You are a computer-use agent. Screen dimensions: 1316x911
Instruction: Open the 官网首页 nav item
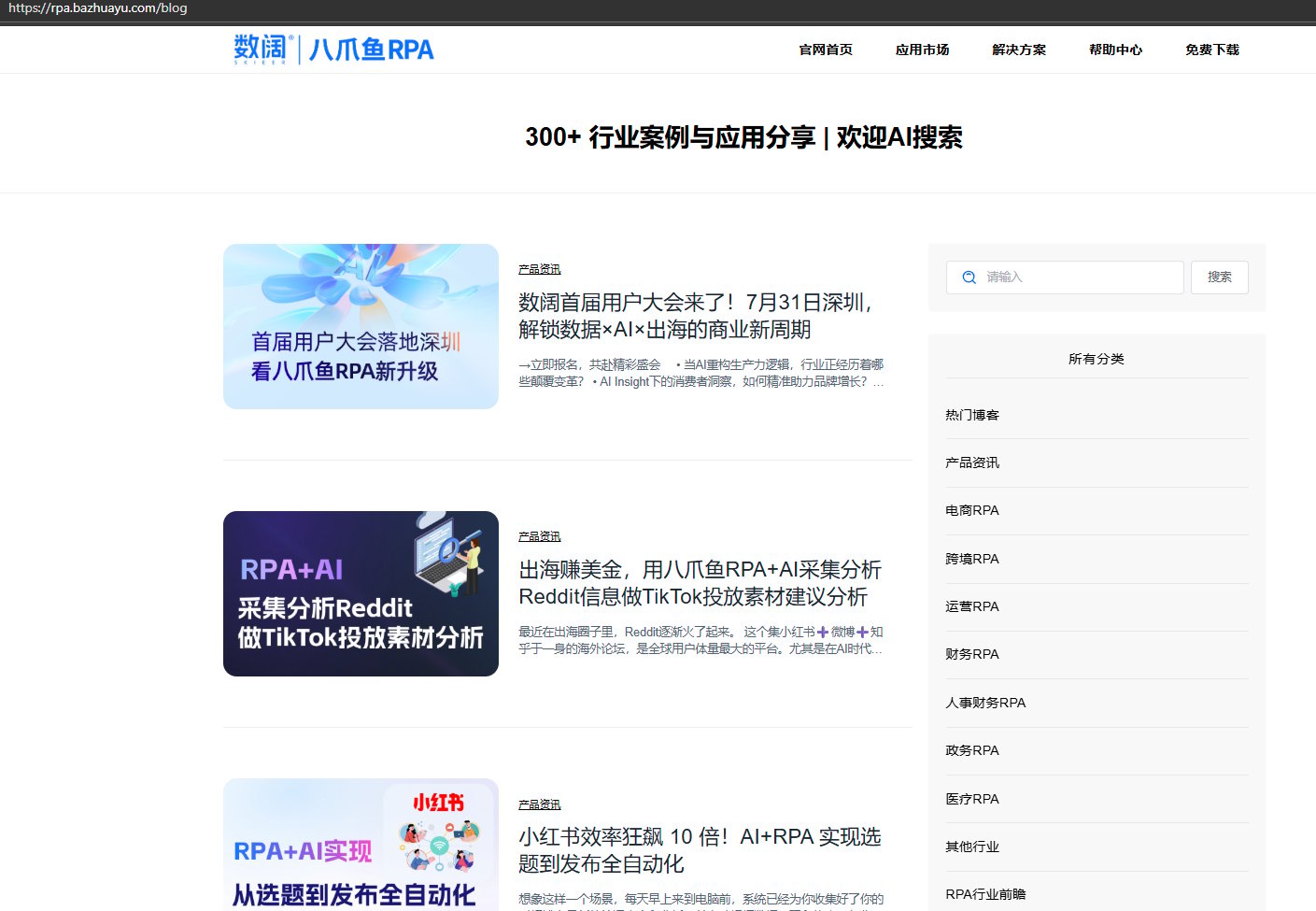pos(826,50)
